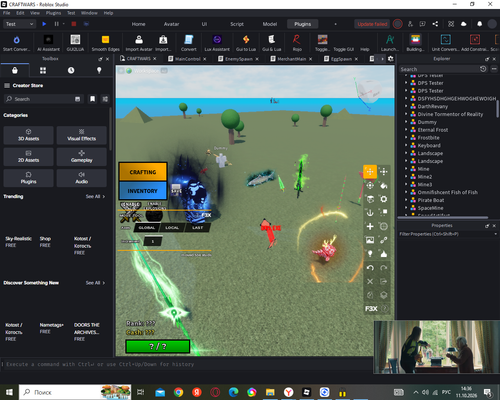The height and width of the screenshot is (400, 500).
Task: Open the Building tools plugin icon
Action: pos(415,43)
